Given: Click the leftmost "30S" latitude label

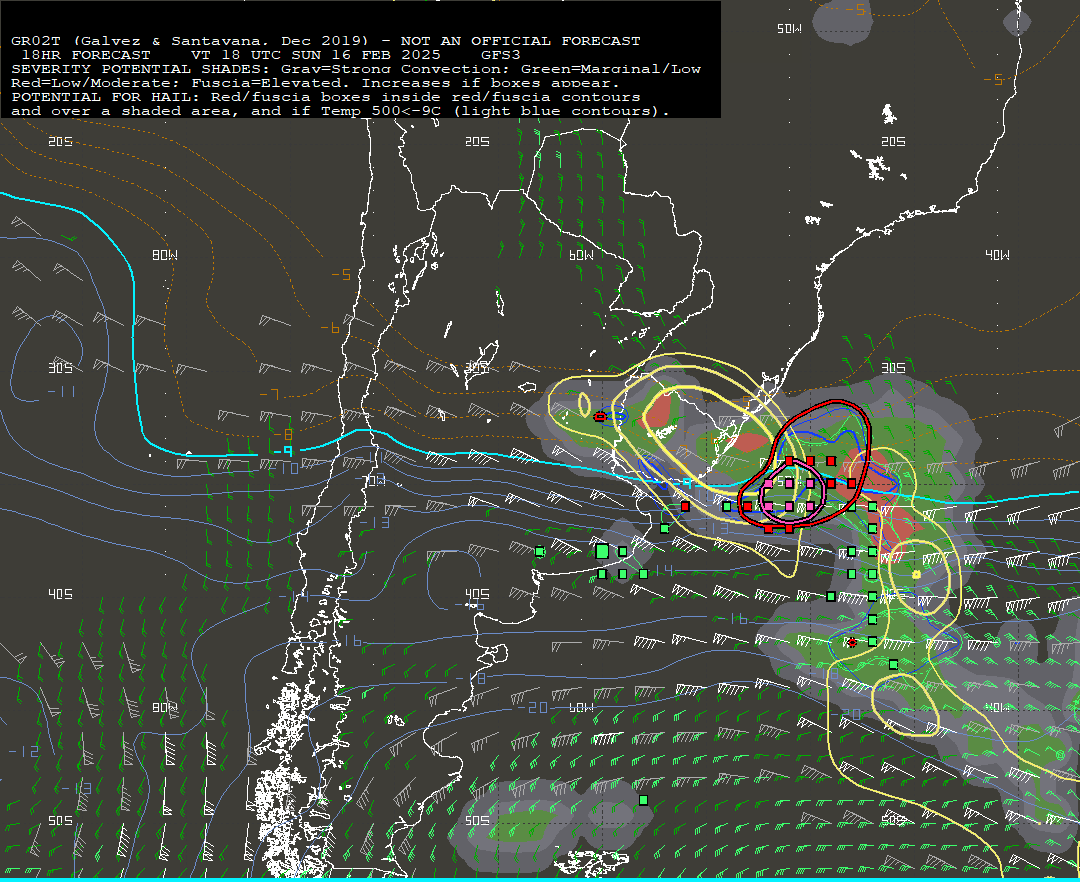Looking at the screenshot, I should click(x=60, y=368).
